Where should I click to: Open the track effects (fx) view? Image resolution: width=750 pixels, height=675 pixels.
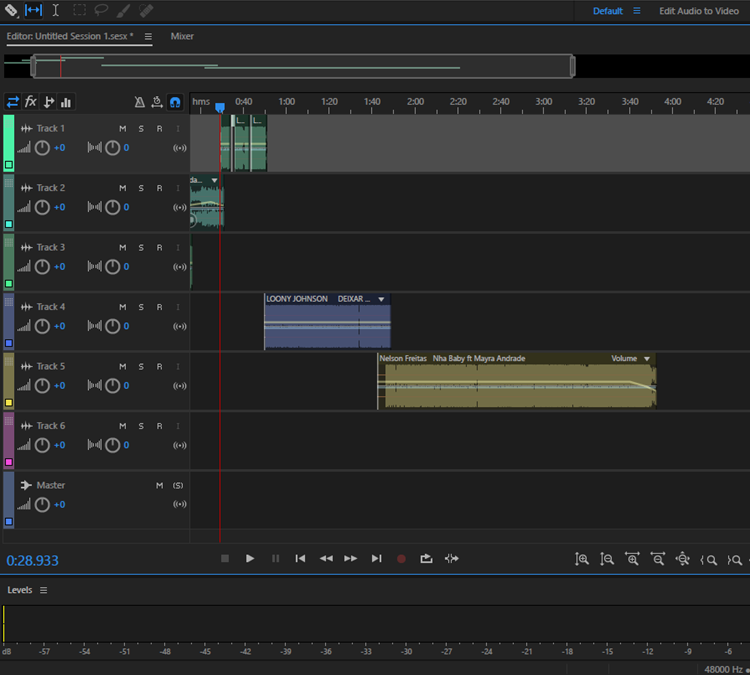[31, 102]
